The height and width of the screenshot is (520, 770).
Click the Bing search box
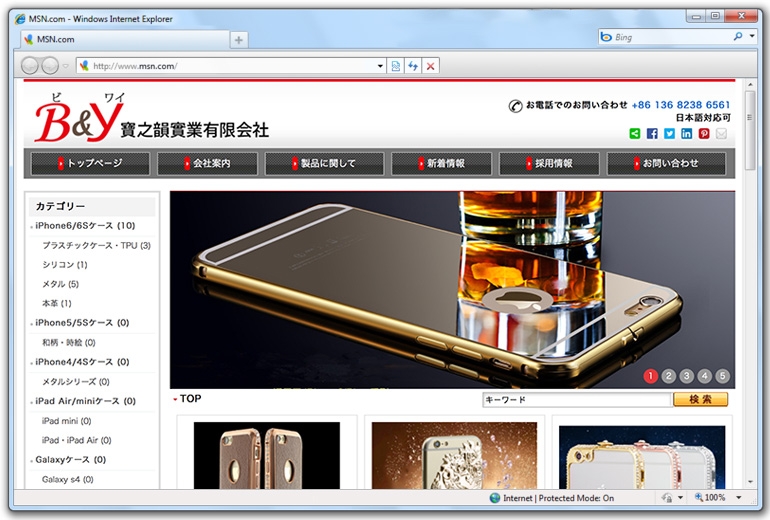pyautogui.click(x=665, y=37)
